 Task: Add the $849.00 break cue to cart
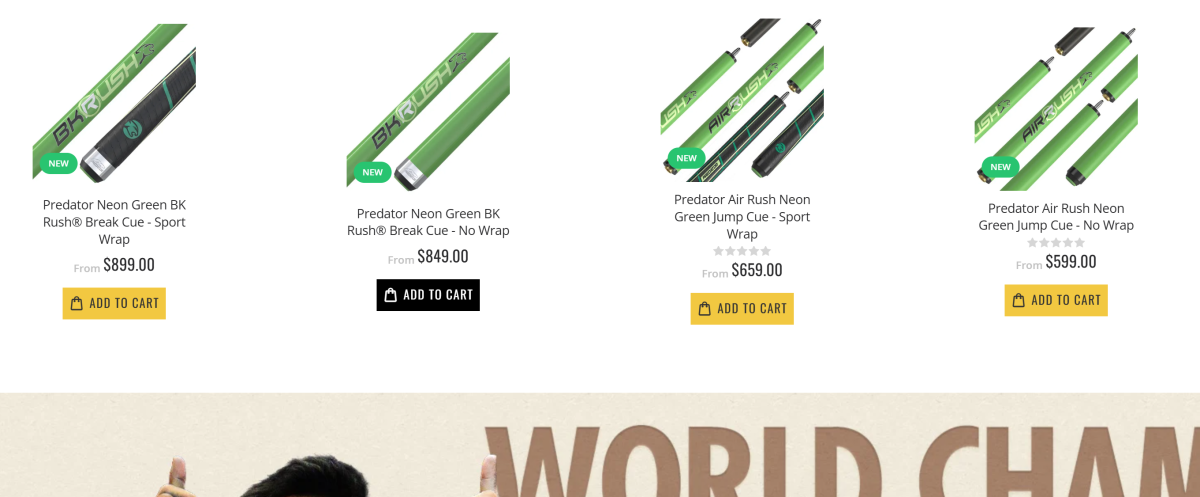point(428,294)
